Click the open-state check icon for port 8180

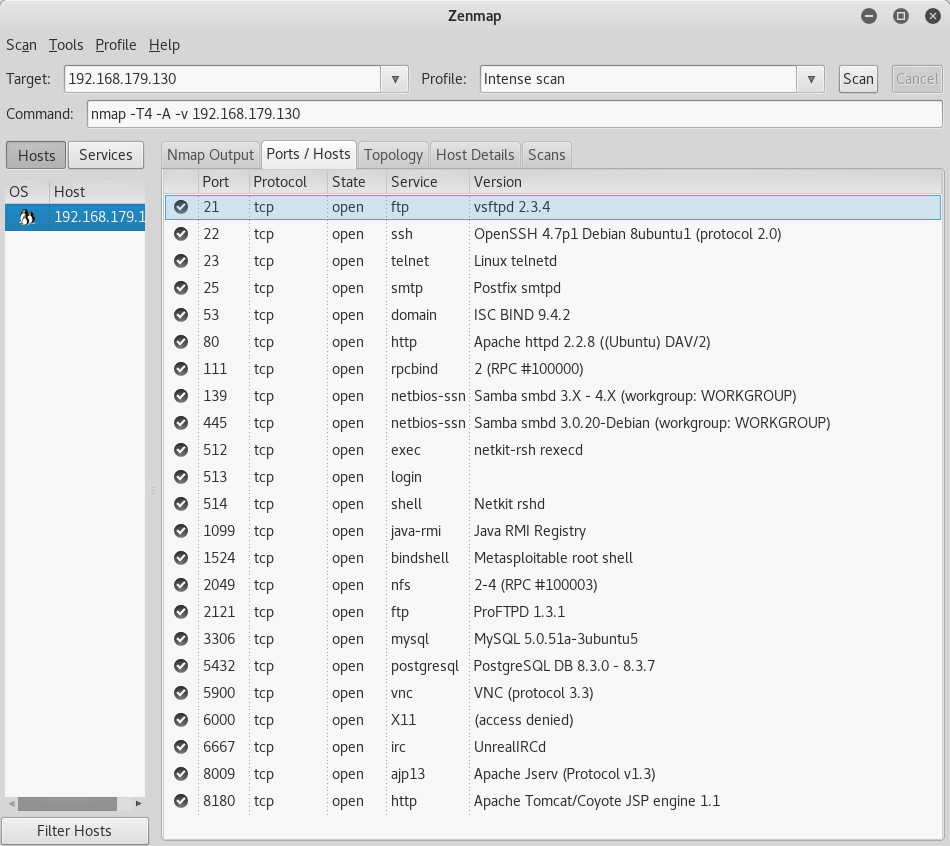tap(181, 801)
